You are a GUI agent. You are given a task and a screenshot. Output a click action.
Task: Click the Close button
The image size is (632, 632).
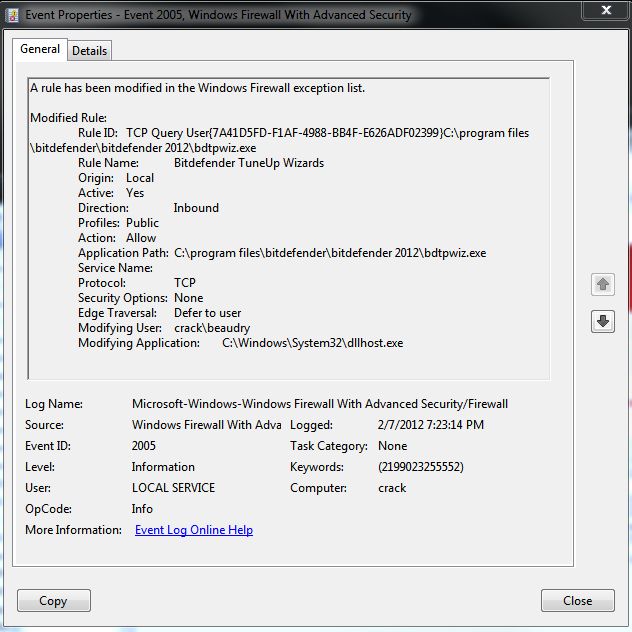[x=578, y=601]
